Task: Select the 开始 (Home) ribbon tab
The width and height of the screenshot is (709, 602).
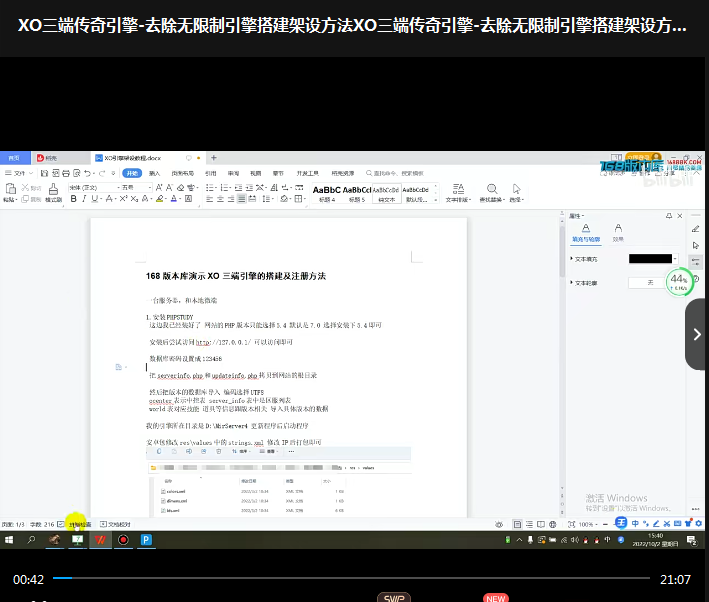Action: [x=132, y=173]
